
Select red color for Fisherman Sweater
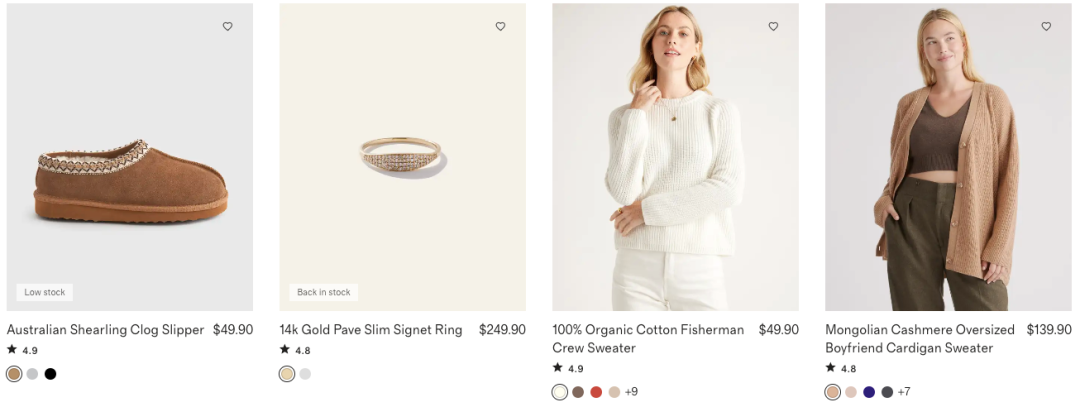click(x=596, y=392)
